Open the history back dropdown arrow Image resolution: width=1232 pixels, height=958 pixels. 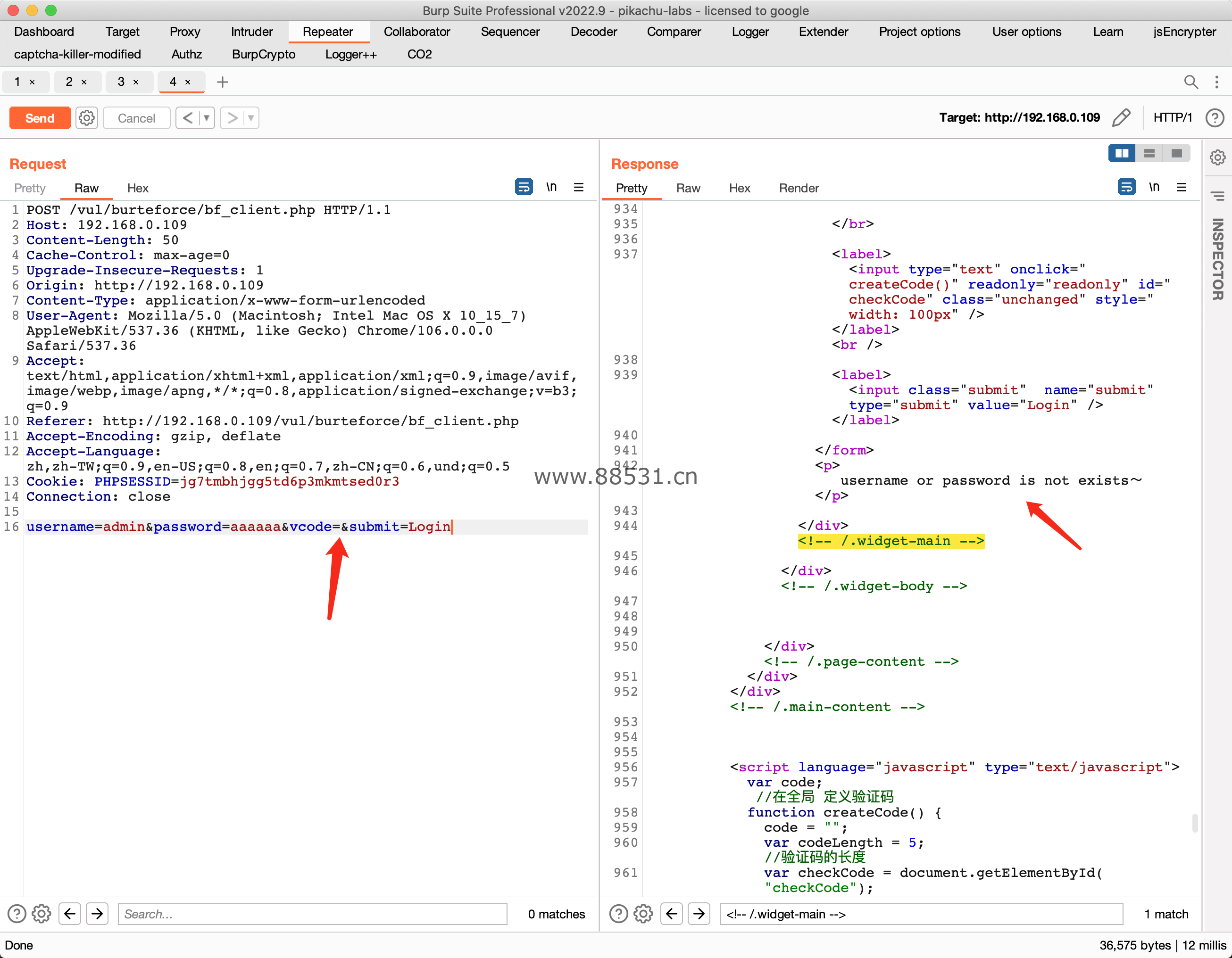207,118
